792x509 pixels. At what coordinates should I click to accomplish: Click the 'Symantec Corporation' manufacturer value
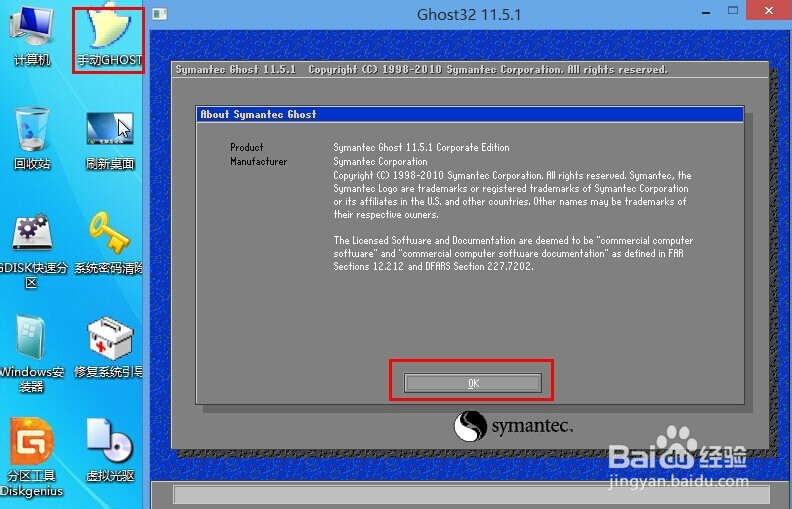pyautogui.click(x=380, y=162)
